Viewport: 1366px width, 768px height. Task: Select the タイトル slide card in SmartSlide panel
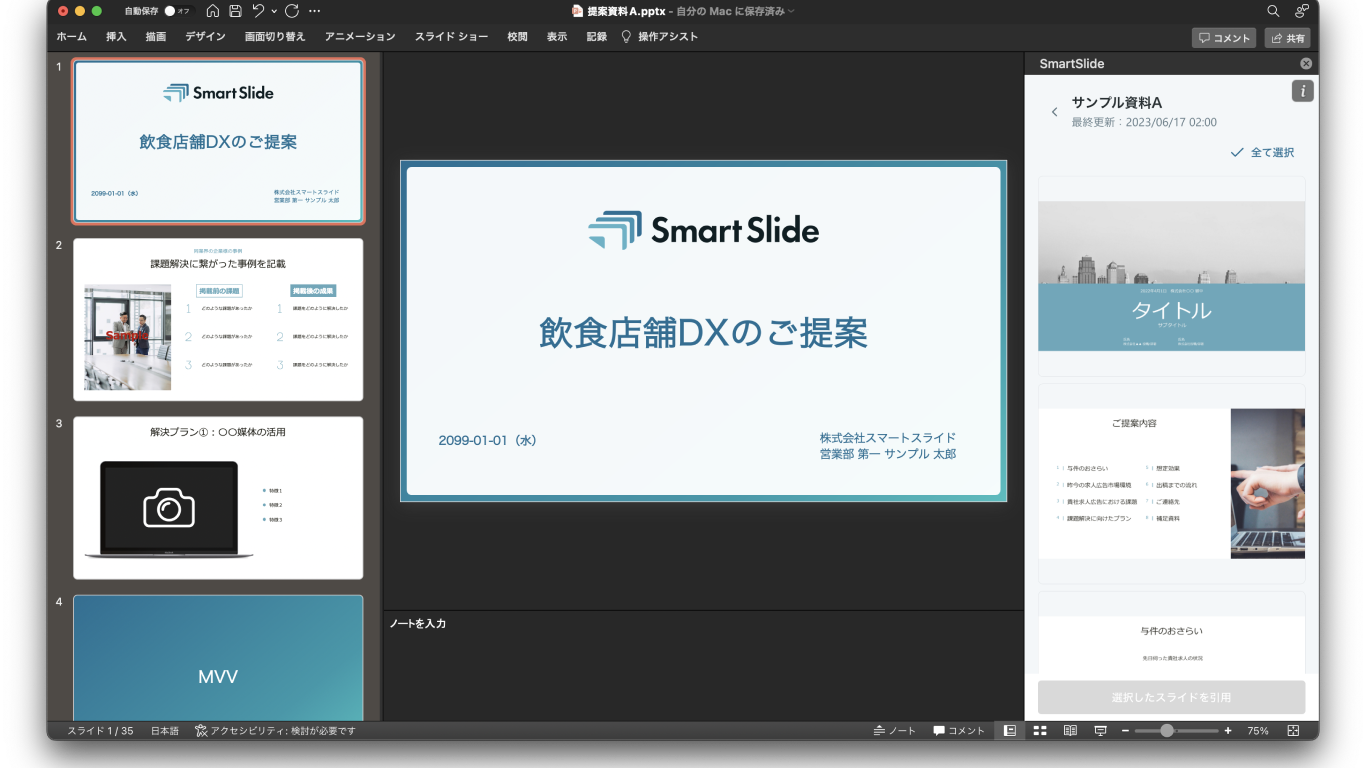[1171, 276]
